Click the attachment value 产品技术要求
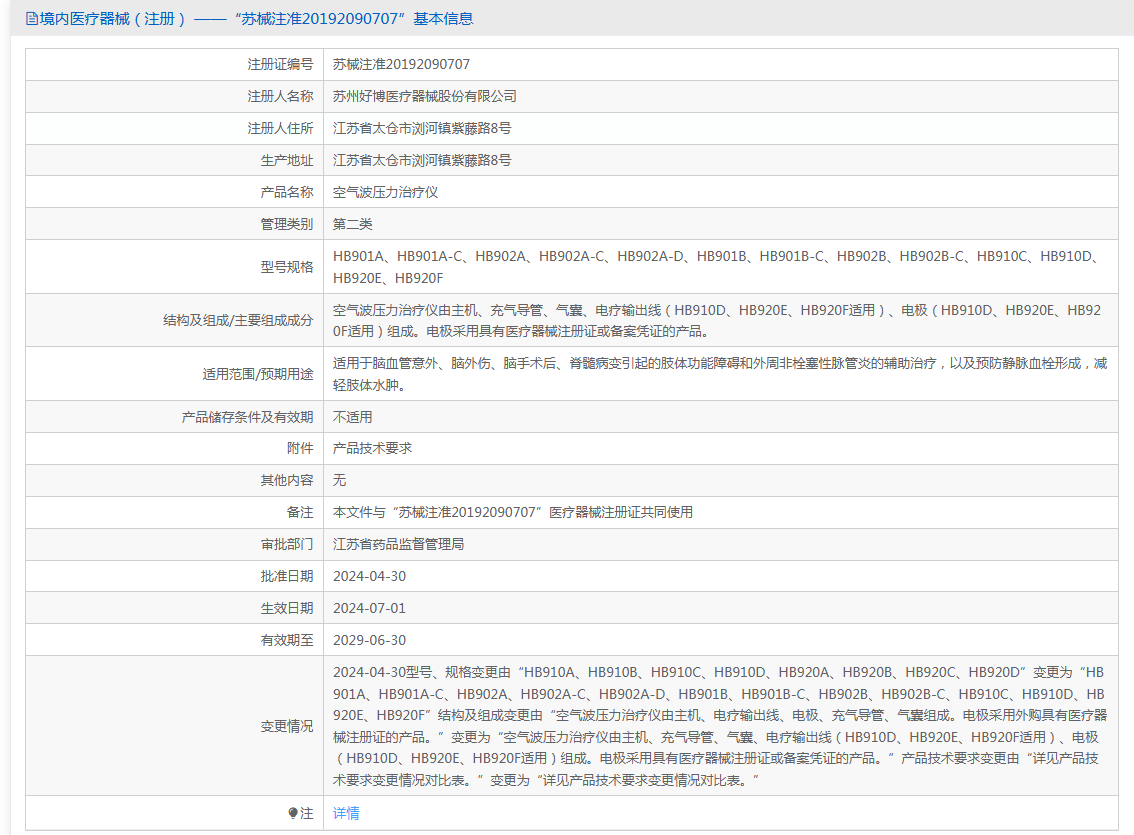Viewport: 1134px width, 835px height. point(372,448)
